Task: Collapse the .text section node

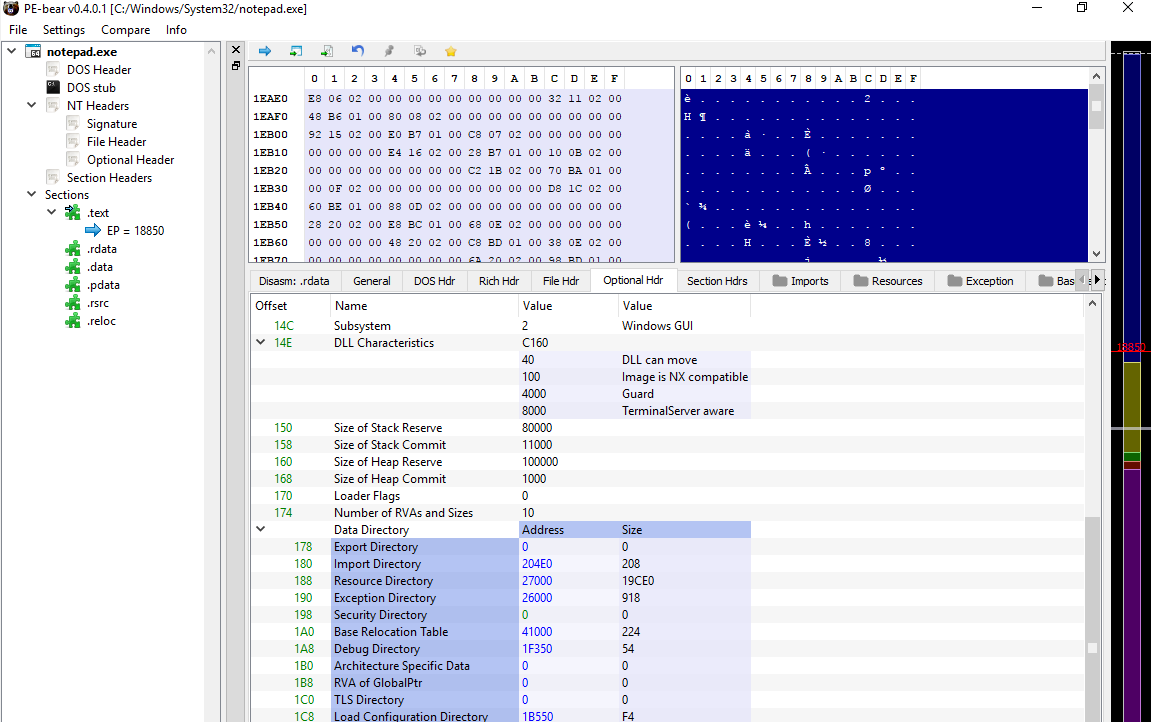Action: [52, 213]
